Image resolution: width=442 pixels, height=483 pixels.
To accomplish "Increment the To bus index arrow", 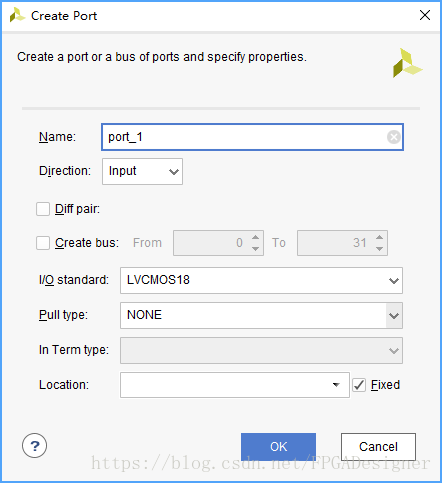I will 379,237.
